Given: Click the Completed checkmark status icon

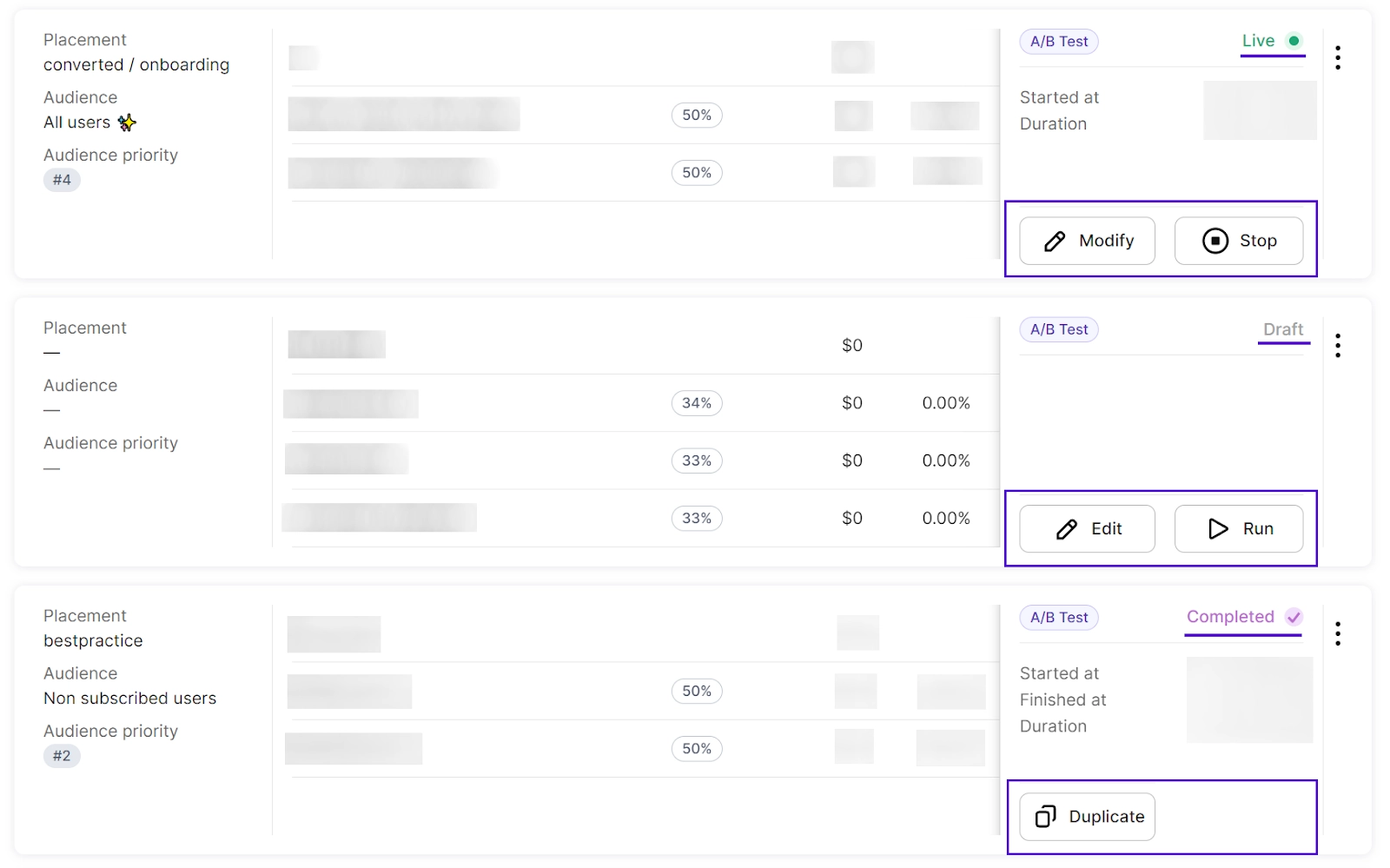Looking at the screenshot, I should (1294, 617).
